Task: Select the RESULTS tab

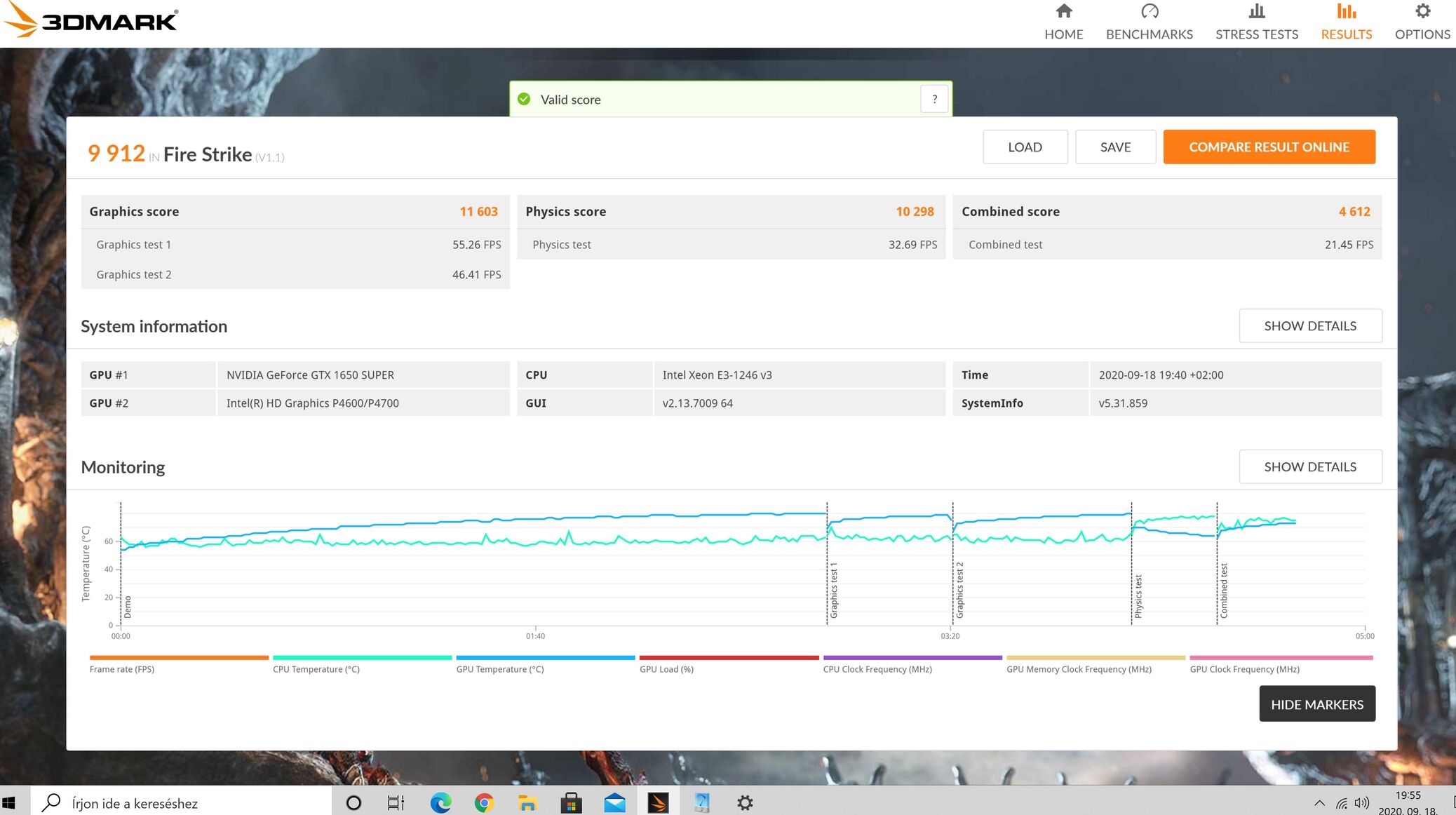Action: (1347, 23)
